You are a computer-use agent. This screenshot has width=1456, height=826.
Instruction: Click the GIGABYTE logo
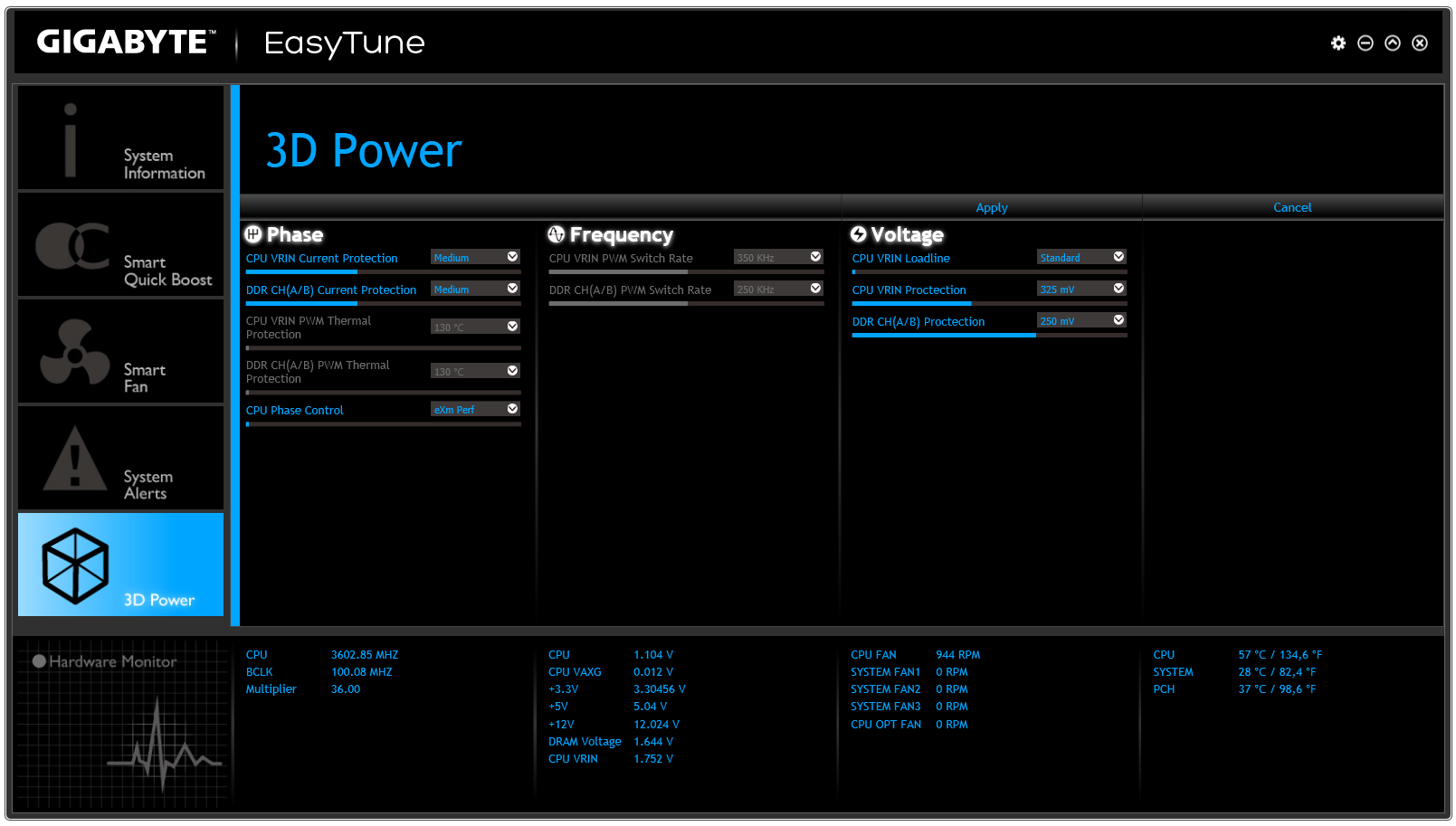coord(127,42)
